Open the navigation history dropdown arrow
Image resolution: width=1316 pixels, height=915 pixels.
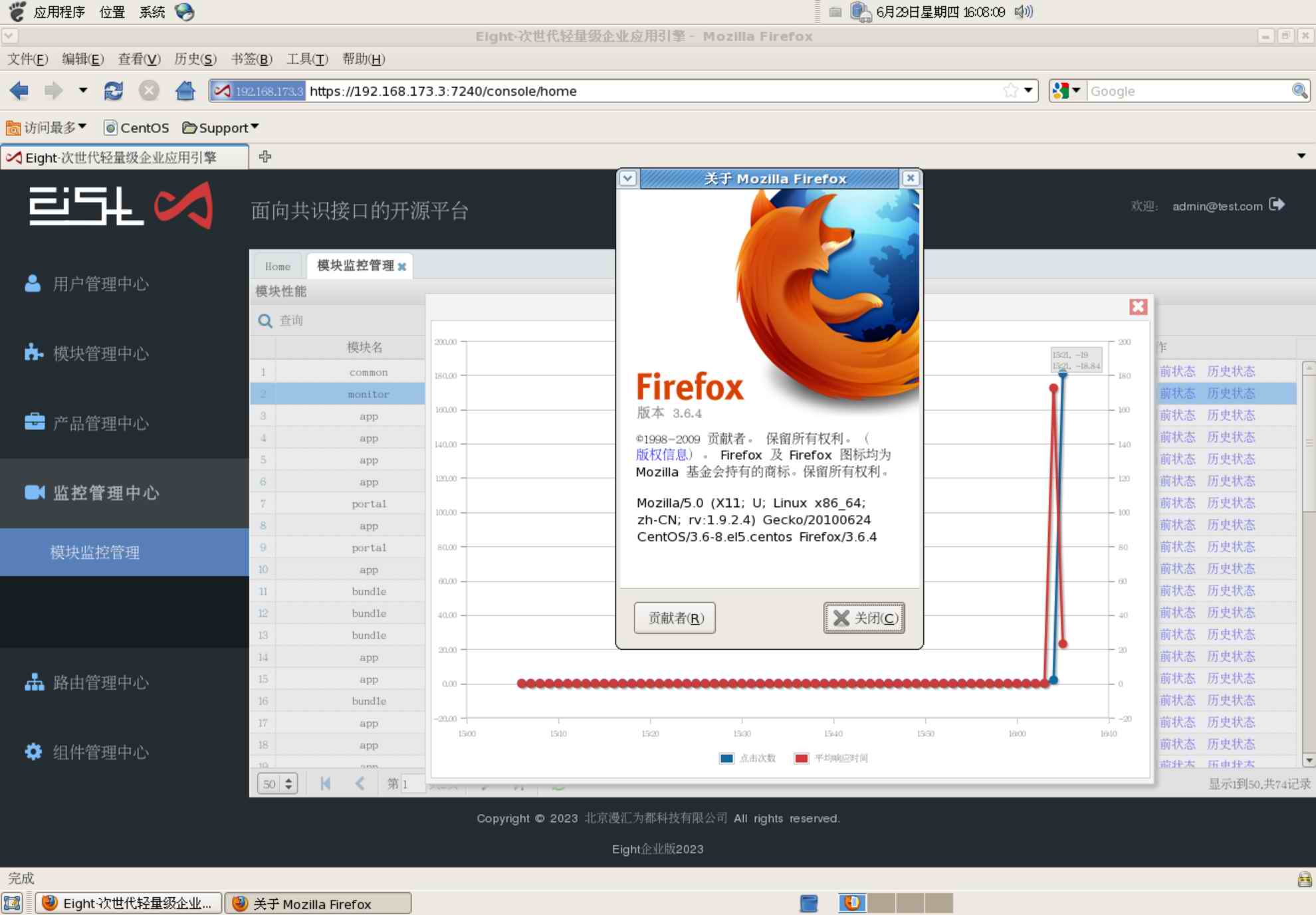(83, 90)
